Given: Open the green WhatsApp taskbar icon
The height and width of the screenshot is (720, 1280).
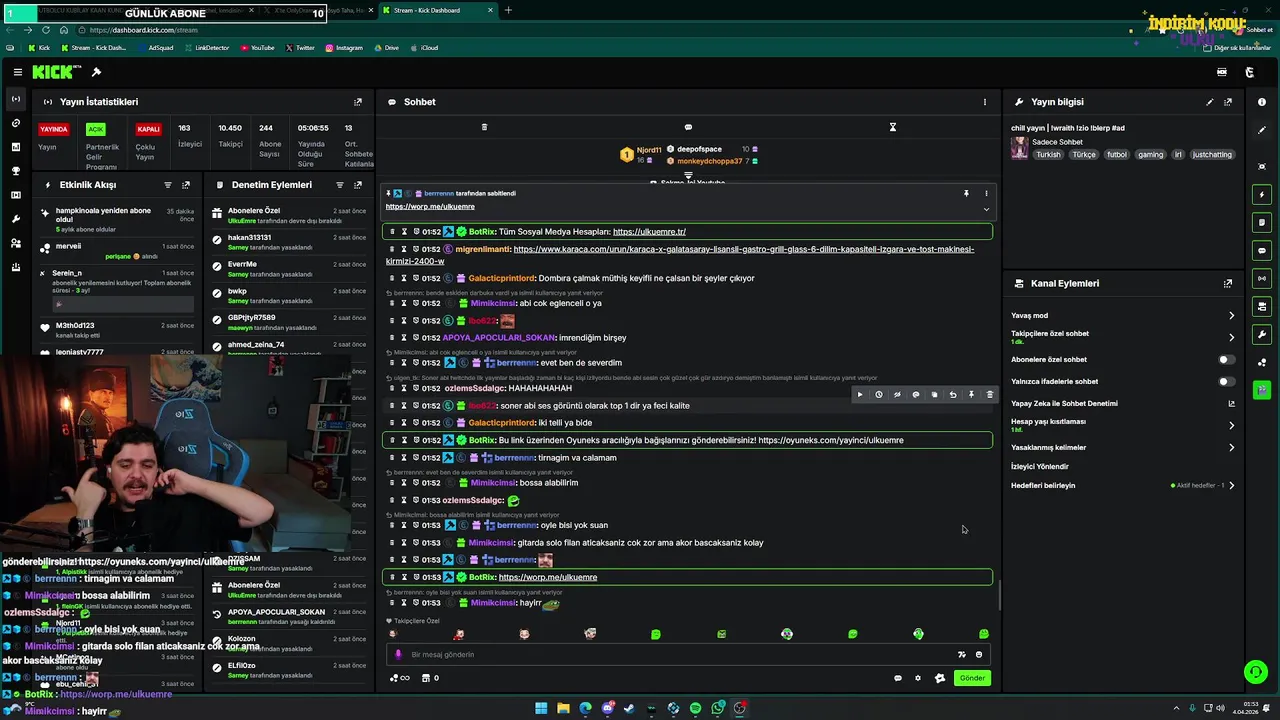Looking at the screenshot, I should [718, 708].
